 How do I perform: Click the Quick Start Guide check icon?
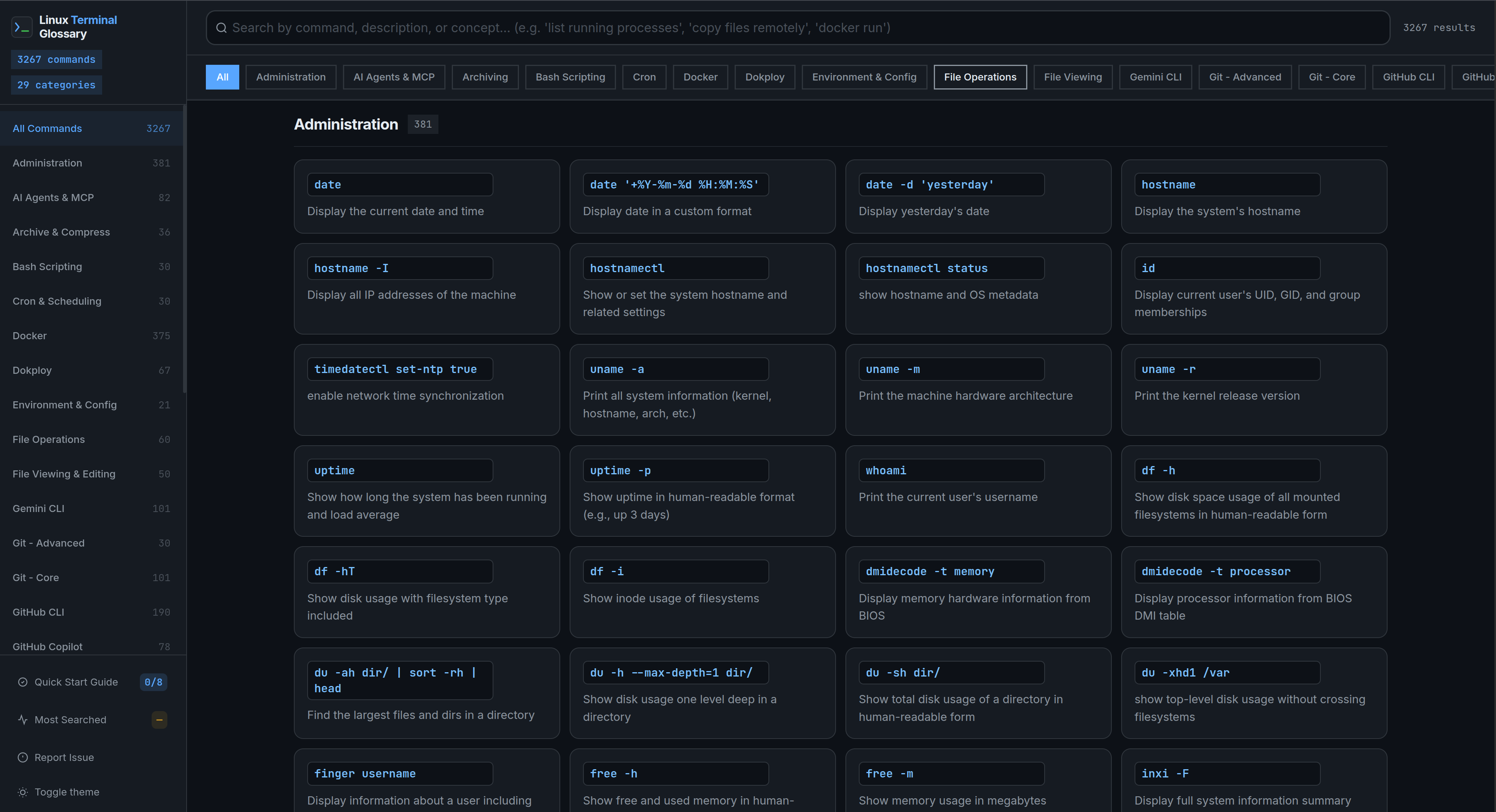pos(23,682)
